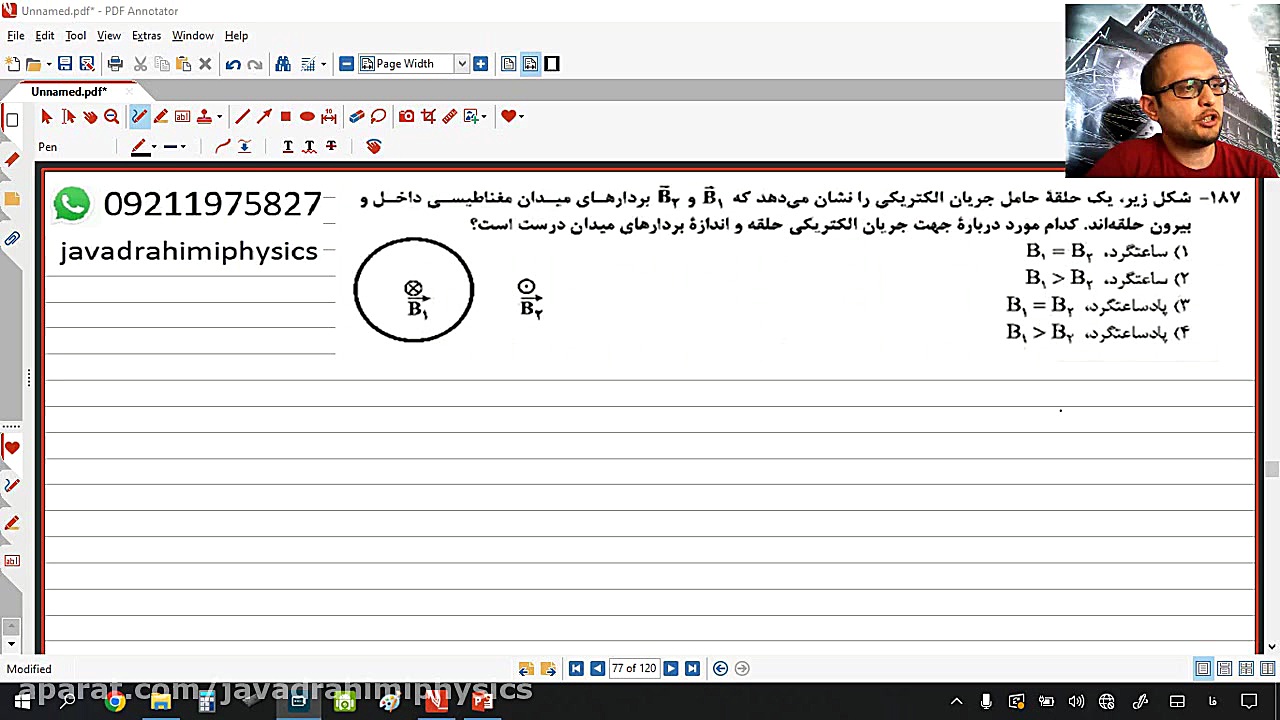Toggle full screen page view mode

pos(552,63)
